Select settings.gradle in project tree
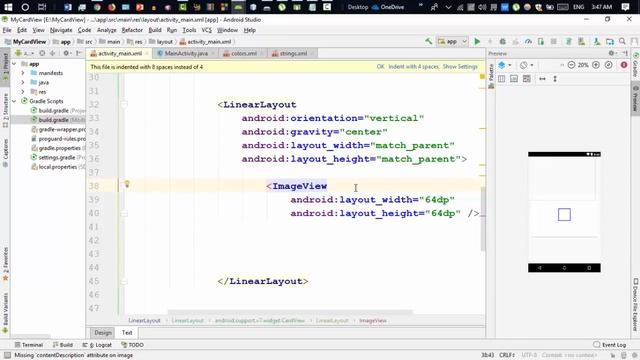640x360 pixels. pyautogui.click(x=57, y=158)
